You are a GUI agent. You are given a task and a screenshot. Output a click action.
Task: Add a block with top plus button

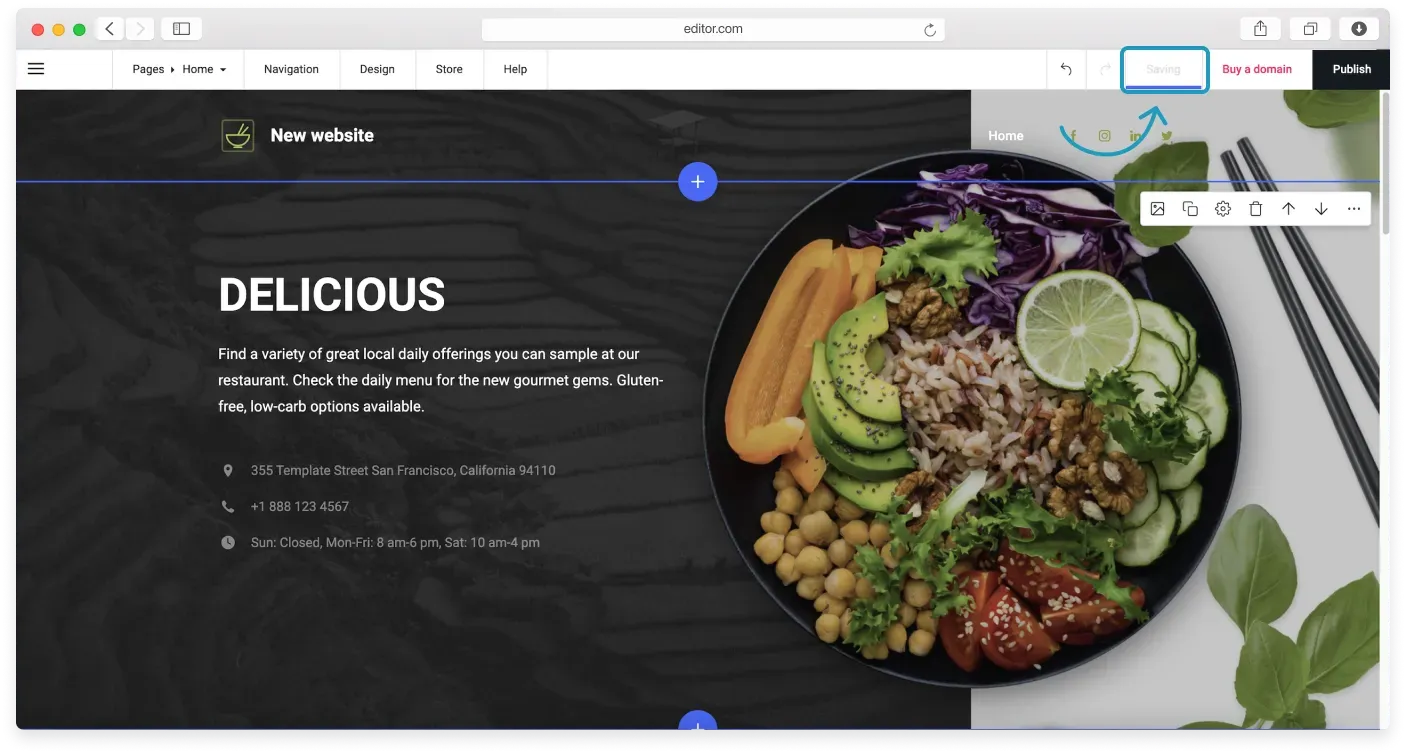(x=698, y=182)
